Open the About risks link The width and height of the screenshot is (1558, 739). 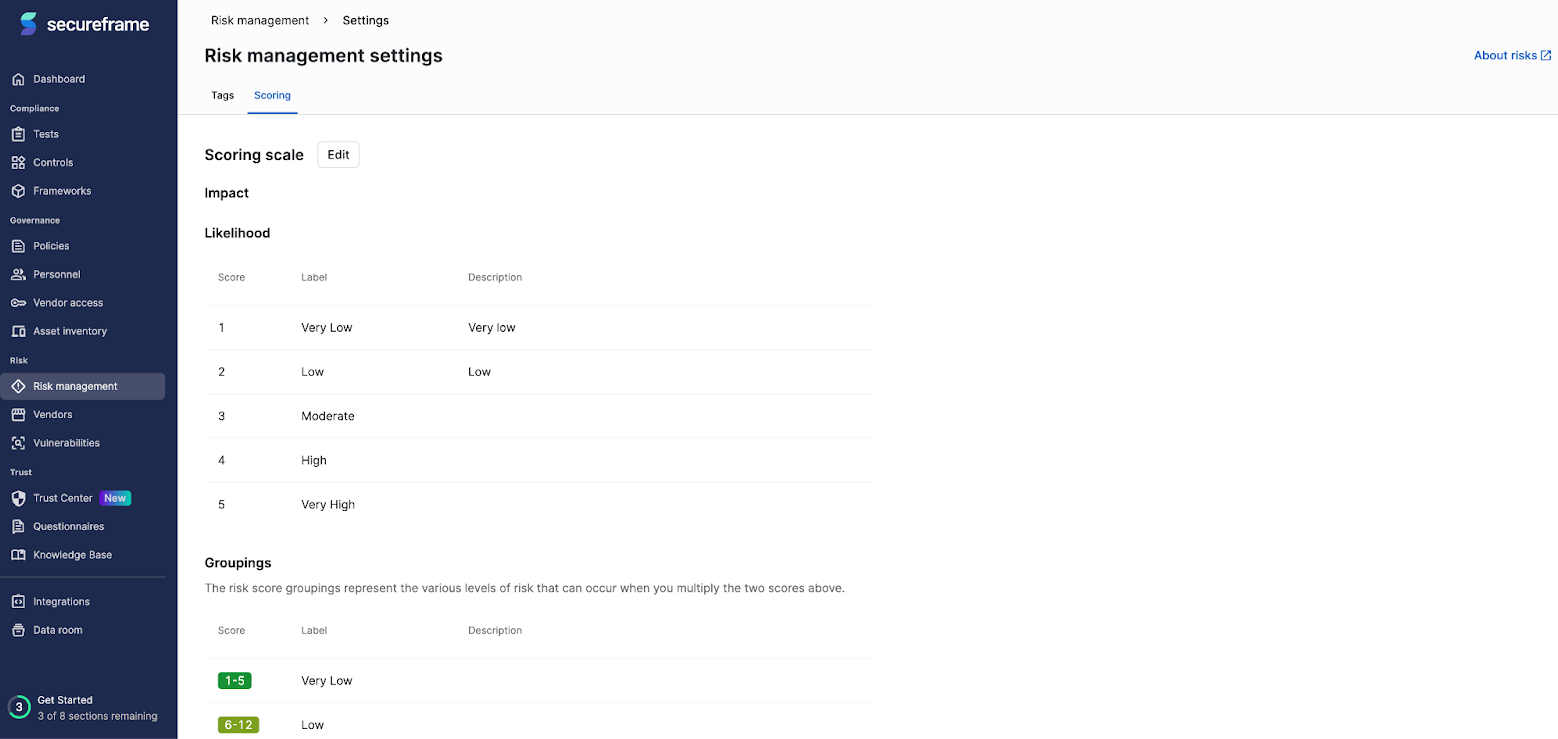coord(1512,55)
